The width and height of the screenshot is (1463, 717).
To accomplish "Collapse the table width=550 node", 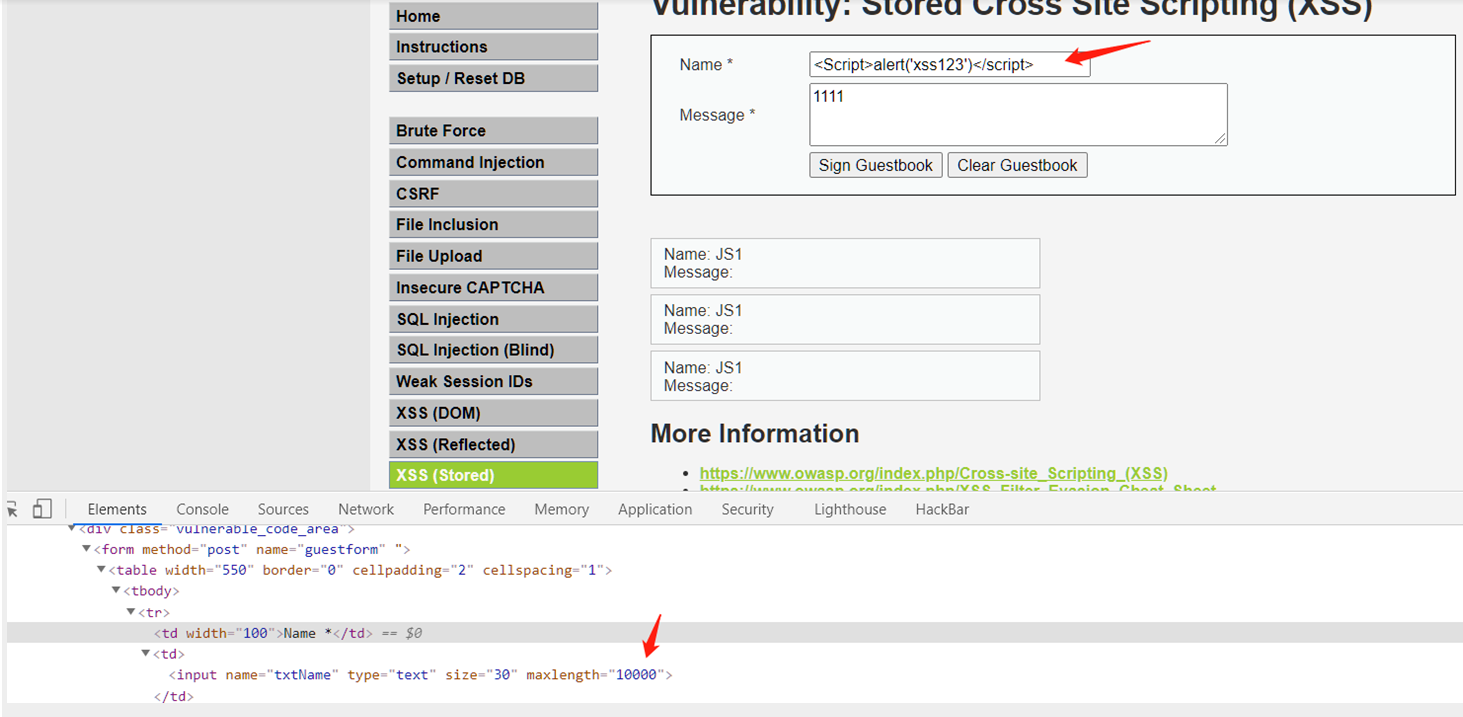I will coord(101,570).
